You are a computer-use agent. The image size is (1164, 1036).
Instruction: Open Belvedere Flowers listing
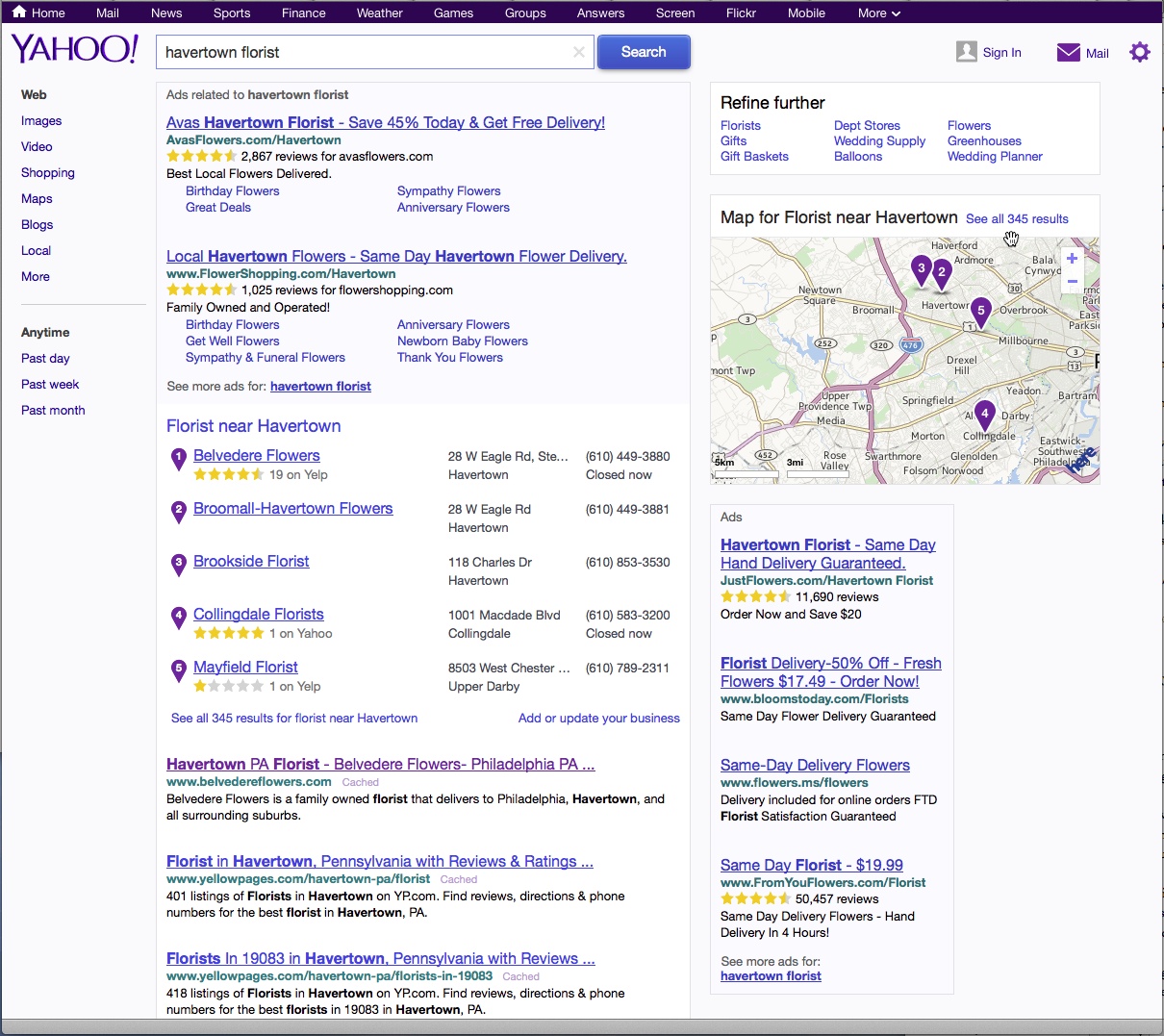click(x=257, y=455)
